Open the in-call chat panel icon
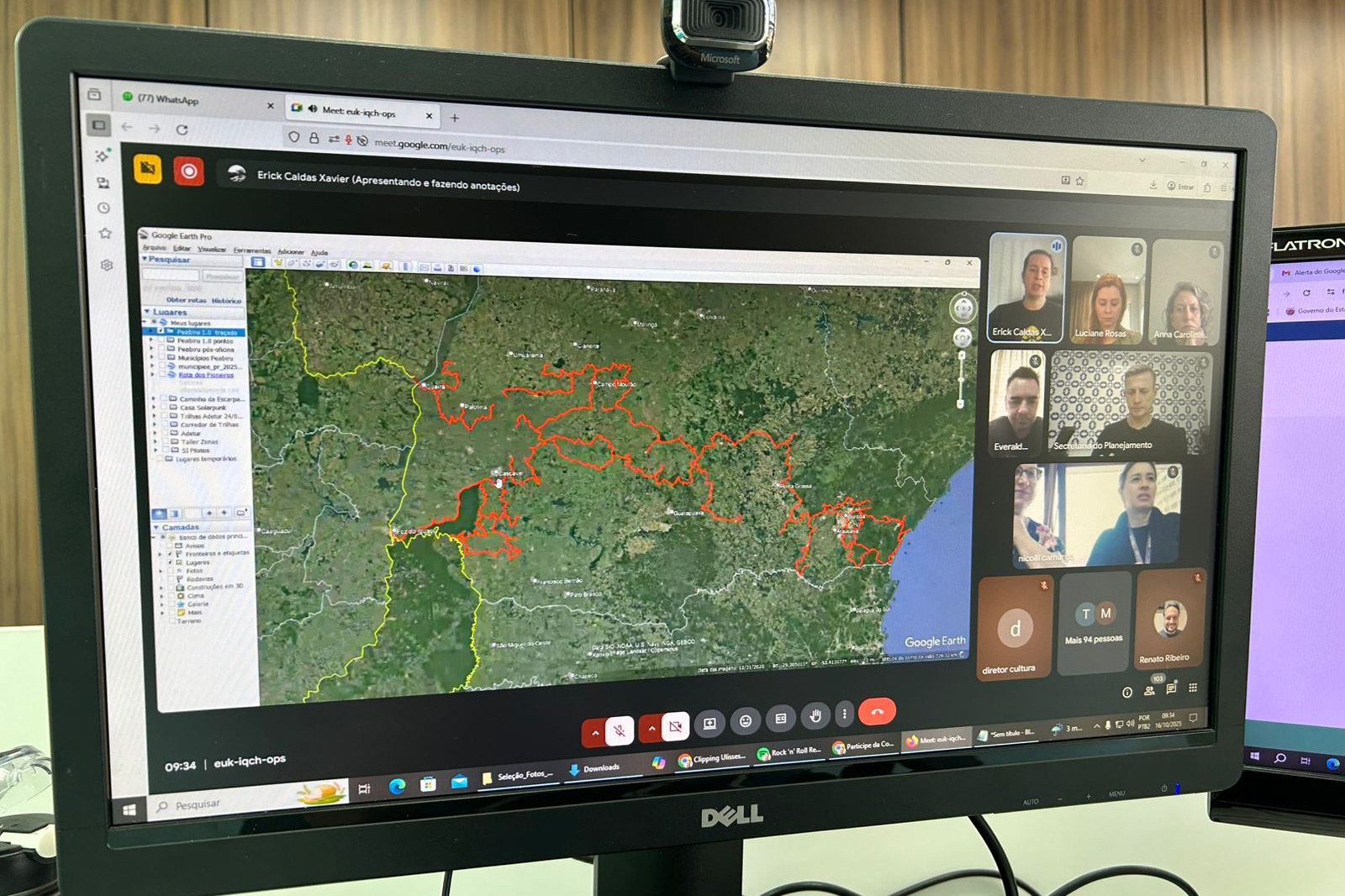Image resolution: width=1345 pixels, height=896 pixels. [x=1171, y=689]
